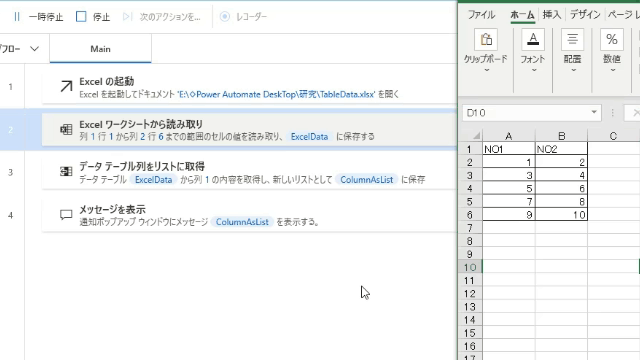The image size is (640, 360).
Task: Stop the running flow with the 停止 button
Action: 93,17
